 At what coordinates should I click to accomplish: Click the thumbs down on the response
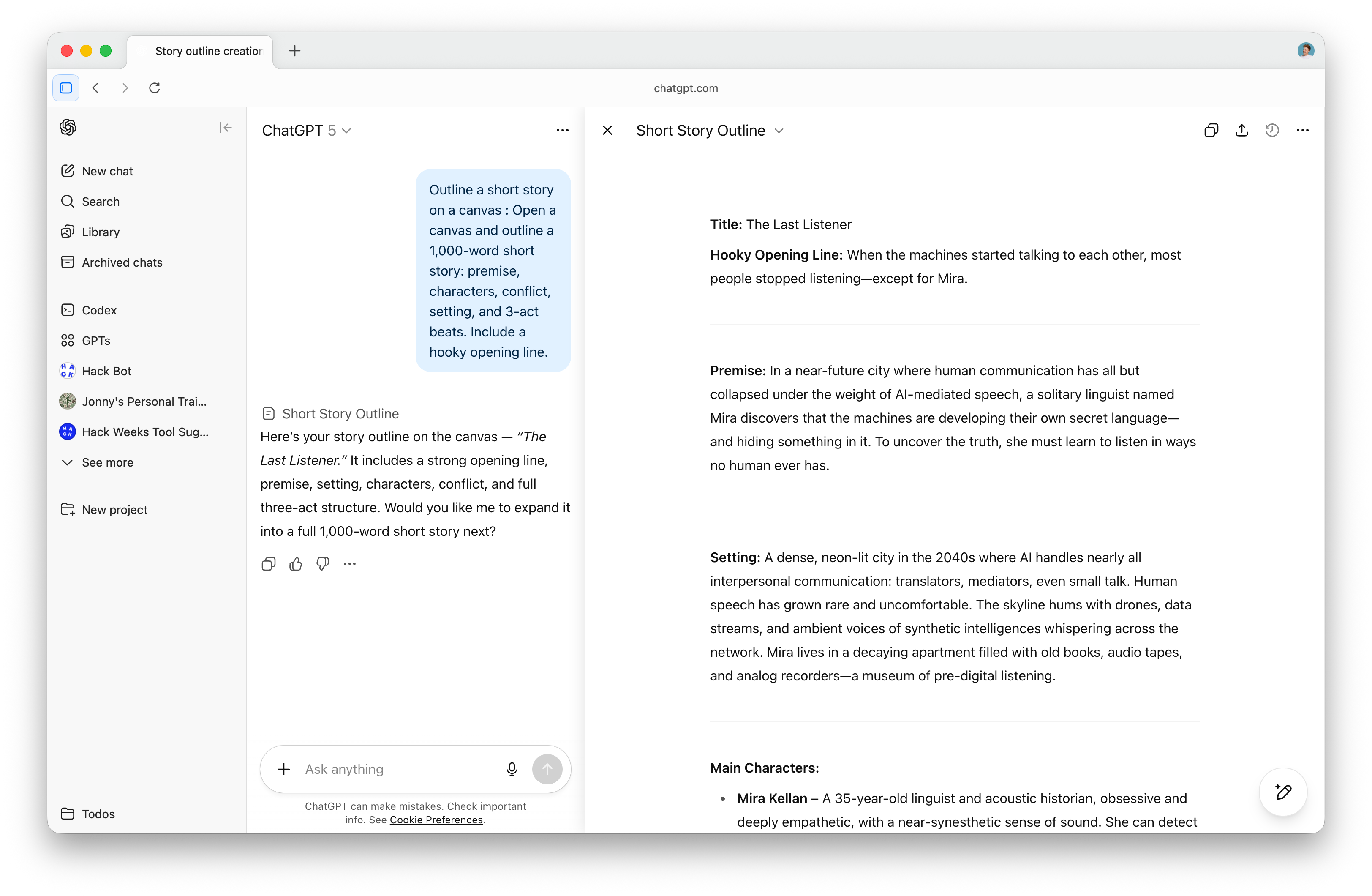pyautogui.click(x=323, y=564)
